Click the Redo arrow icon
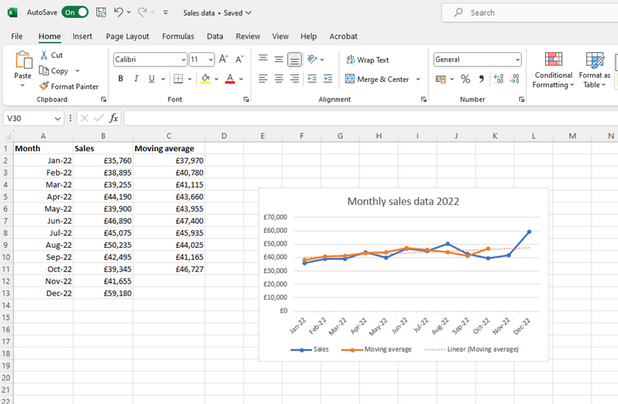618x404 pixels. click(142, 12)
